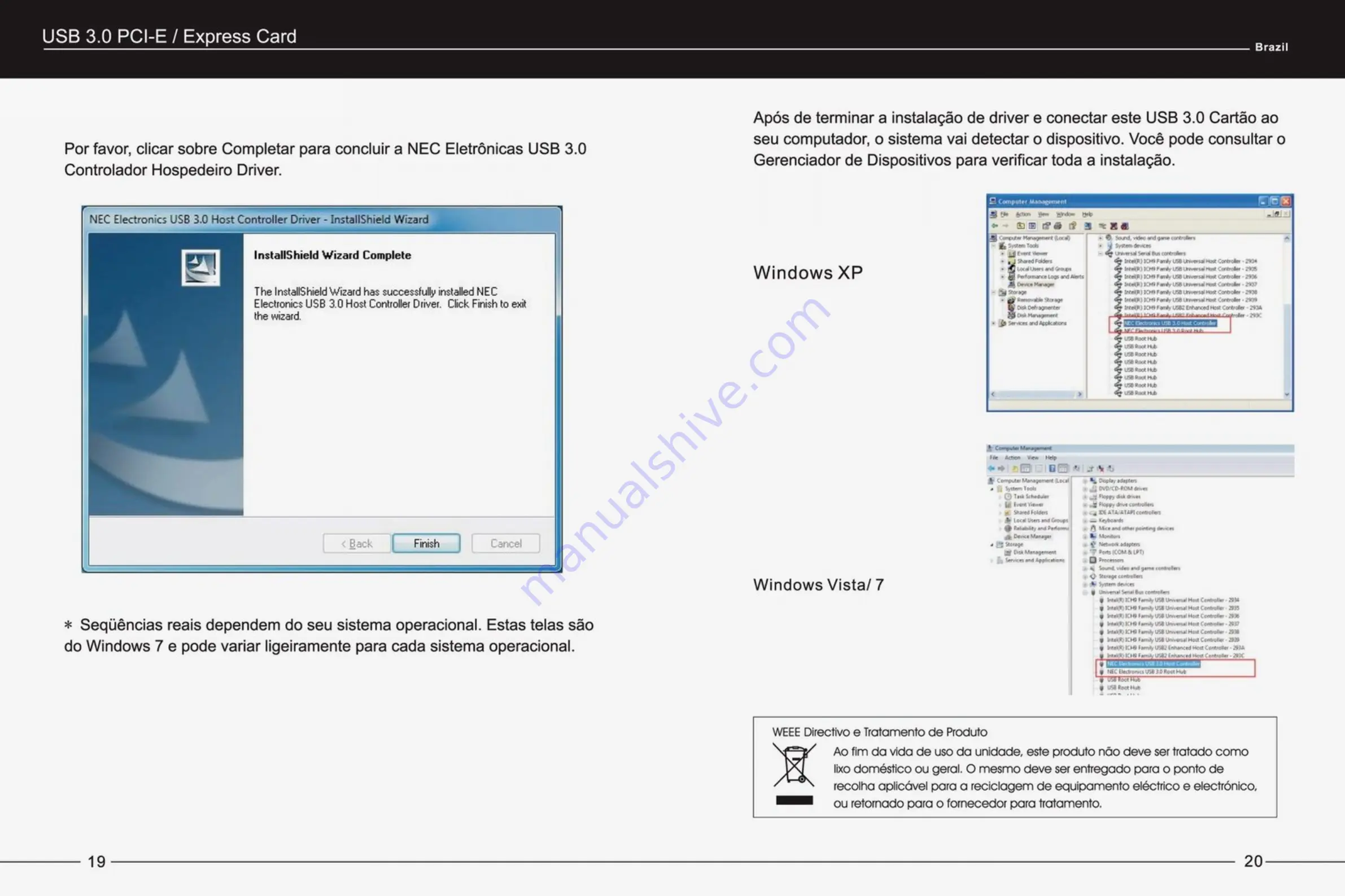Click Scan for hardware changes icon in XP toolbar
The image size is (1345, 896).
(x=1088, y=226)
